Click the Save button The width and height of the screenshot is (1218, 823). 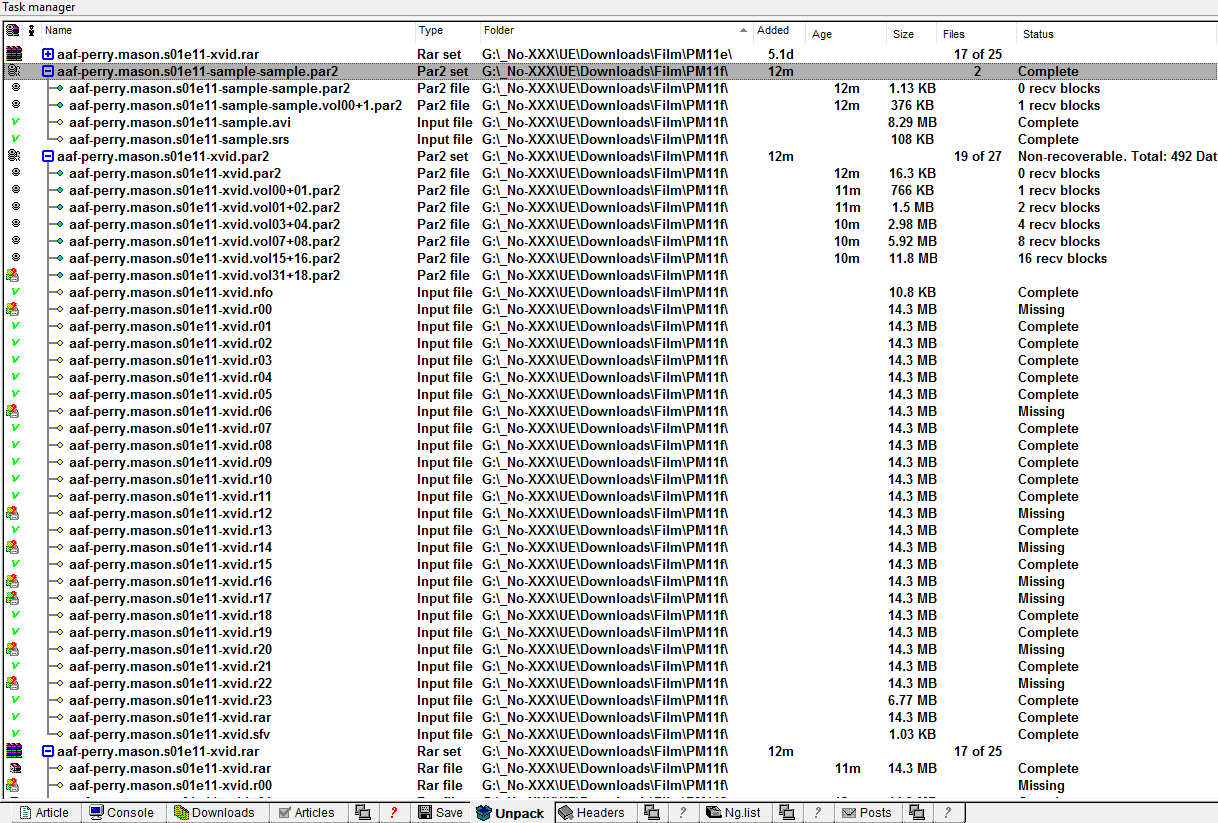[440, 812]
